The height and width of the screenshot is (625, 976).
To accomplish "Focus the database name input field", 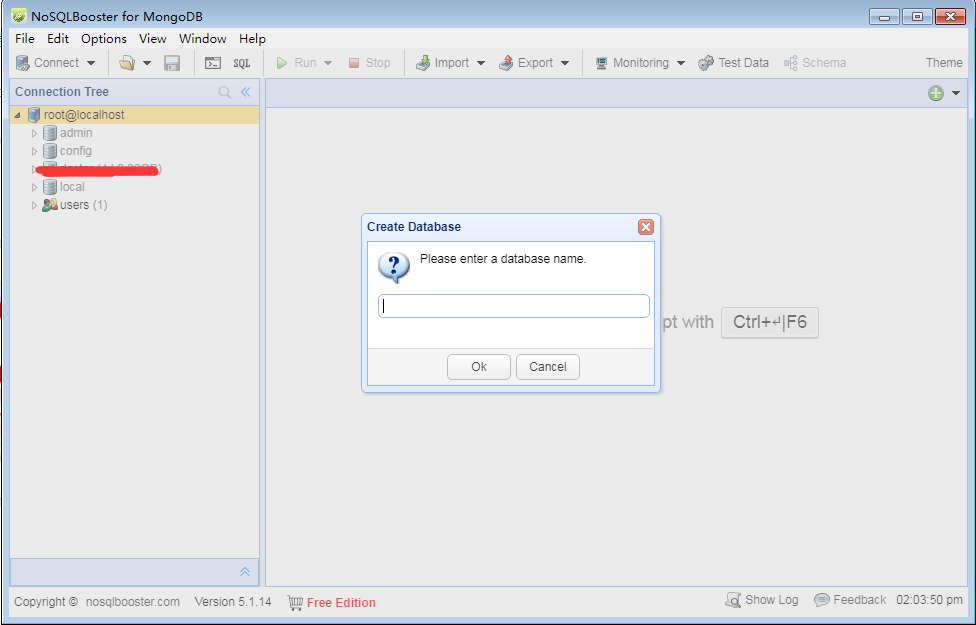I will click(x=513, y=305).
